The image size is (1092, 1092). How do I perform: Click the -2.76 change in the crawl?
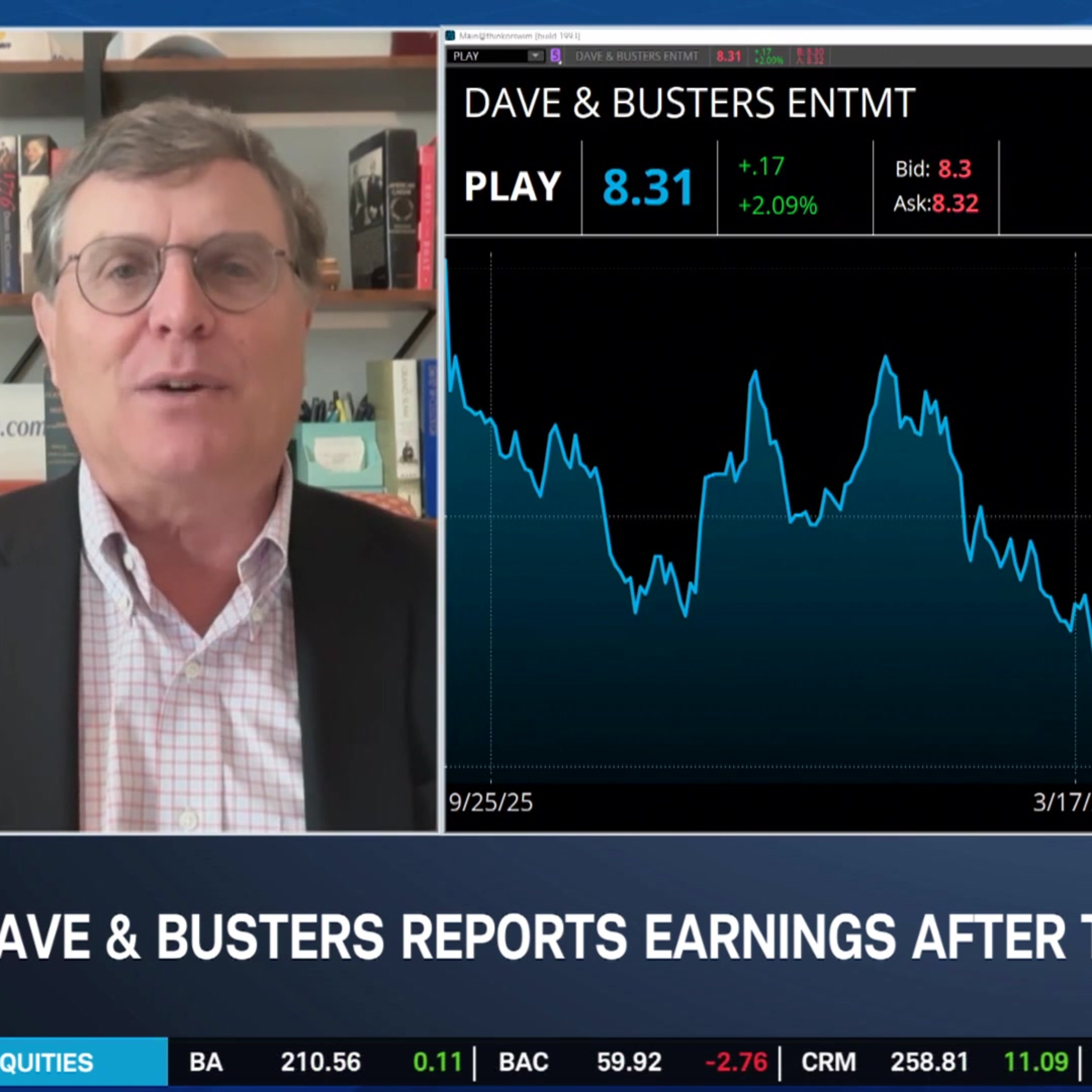pyautogui.click(x=736, y=1063)
